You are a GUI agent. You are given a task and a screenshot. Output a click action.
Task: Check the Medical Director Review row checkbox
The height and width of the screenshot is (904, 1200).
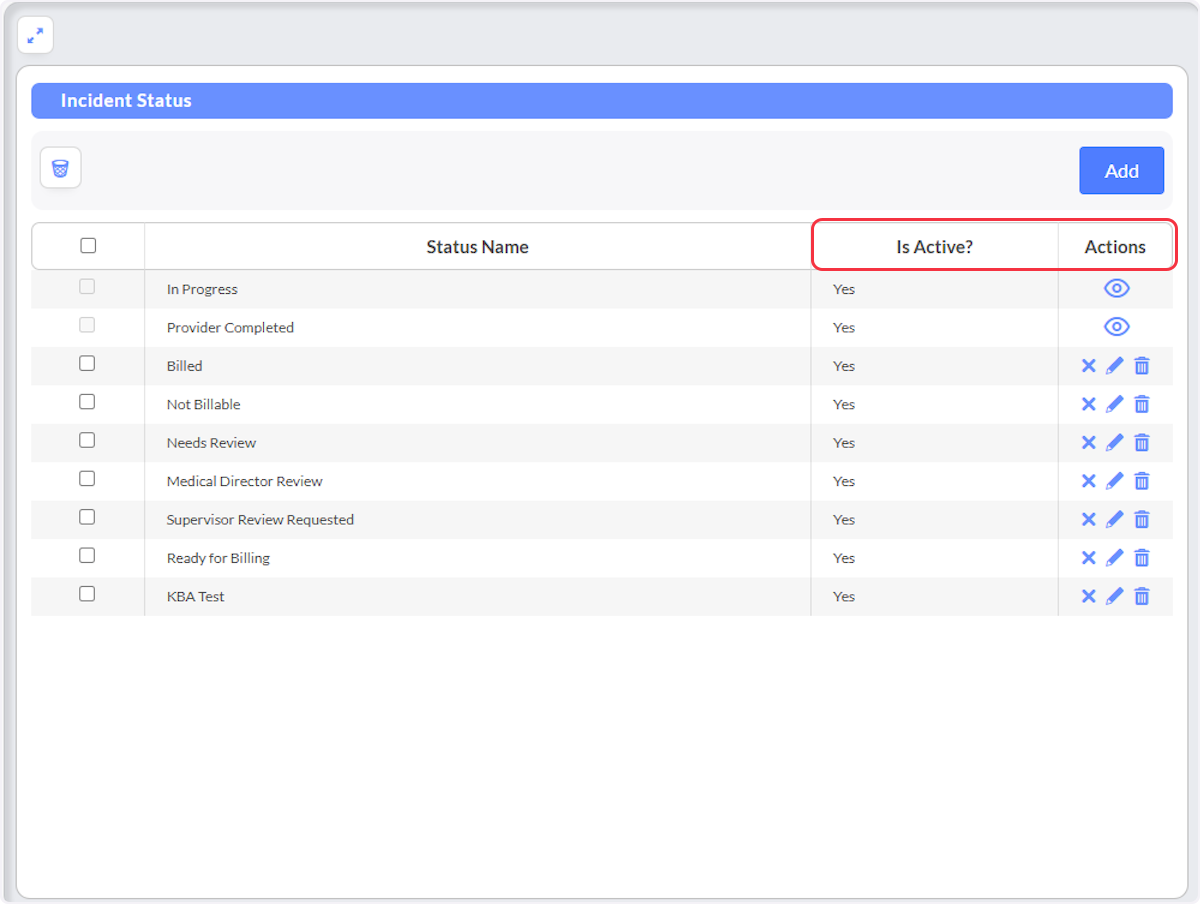point(87,478)
